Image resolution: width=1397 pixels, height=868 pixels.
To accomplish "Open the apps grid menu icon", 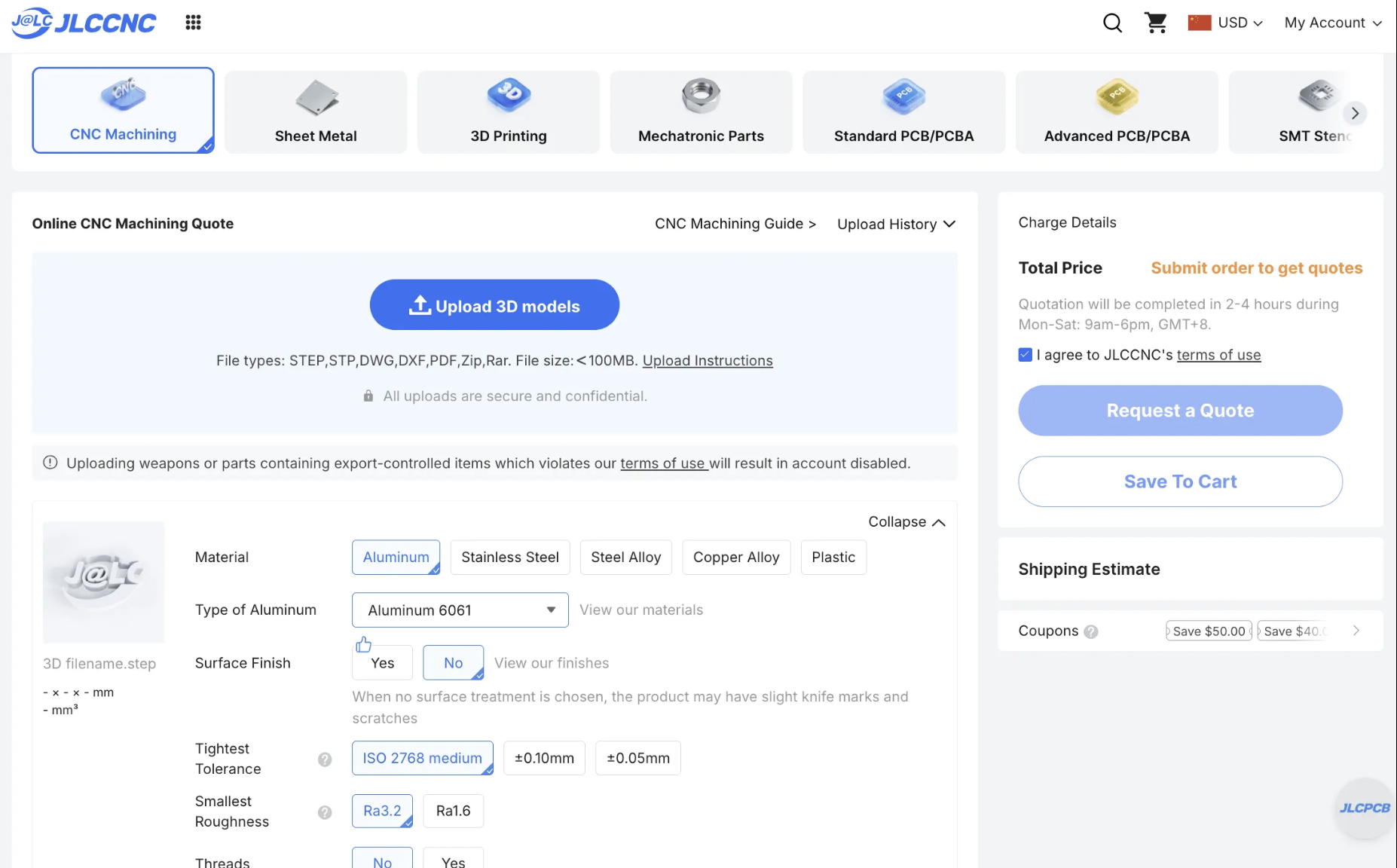I will coord(193,23).
